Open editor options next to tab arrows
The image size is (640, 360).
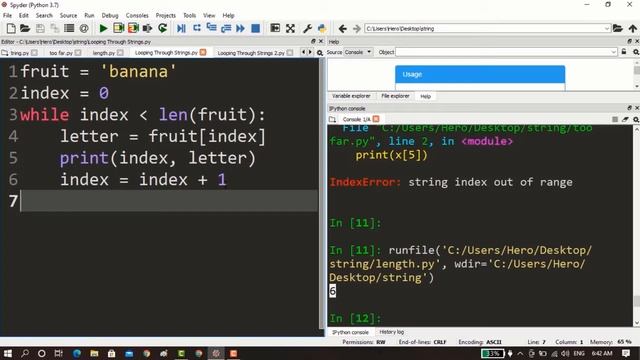320,53
